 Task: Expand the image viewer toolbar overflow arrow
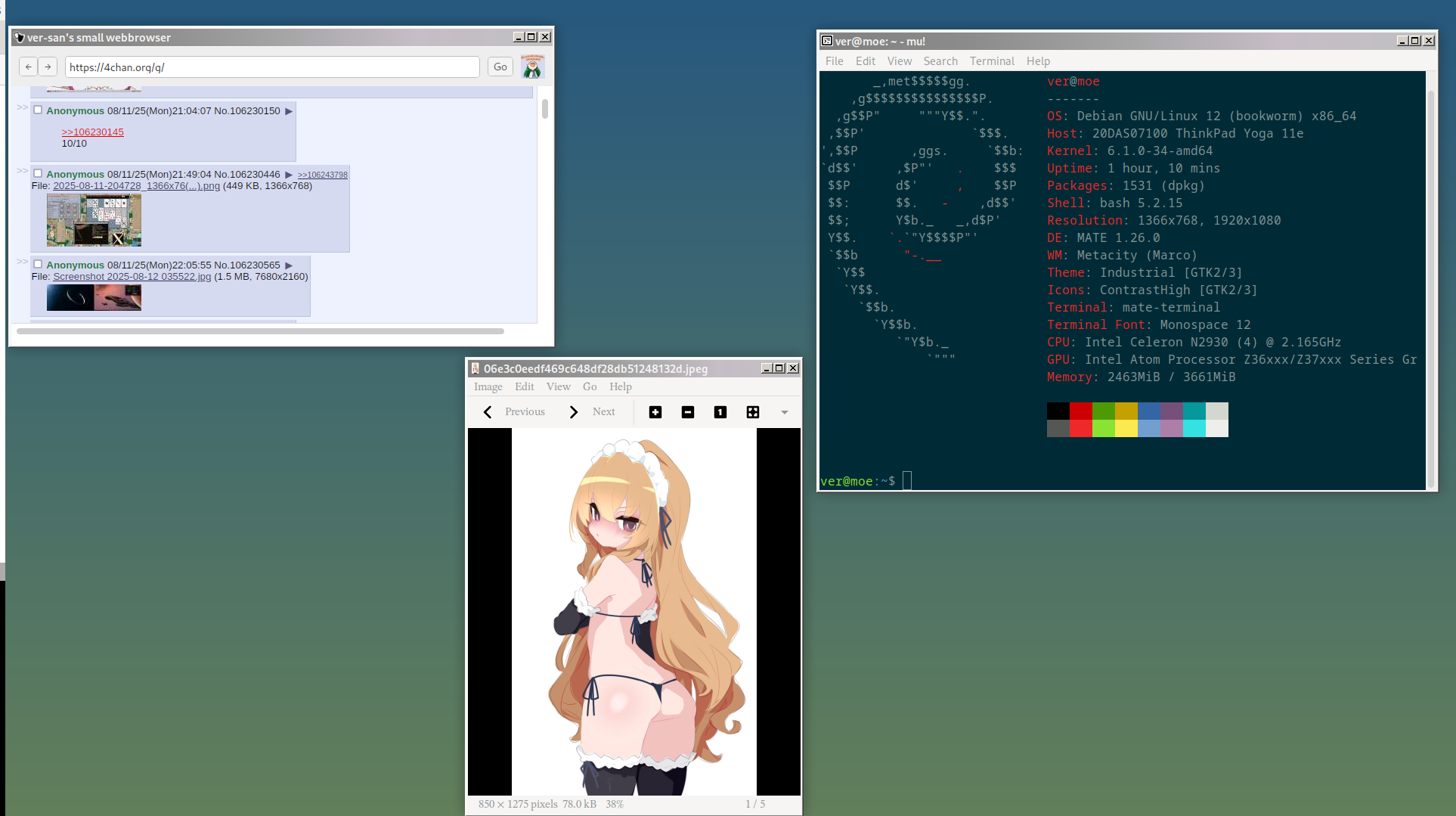pyautogui.click(x=785, y=412)
